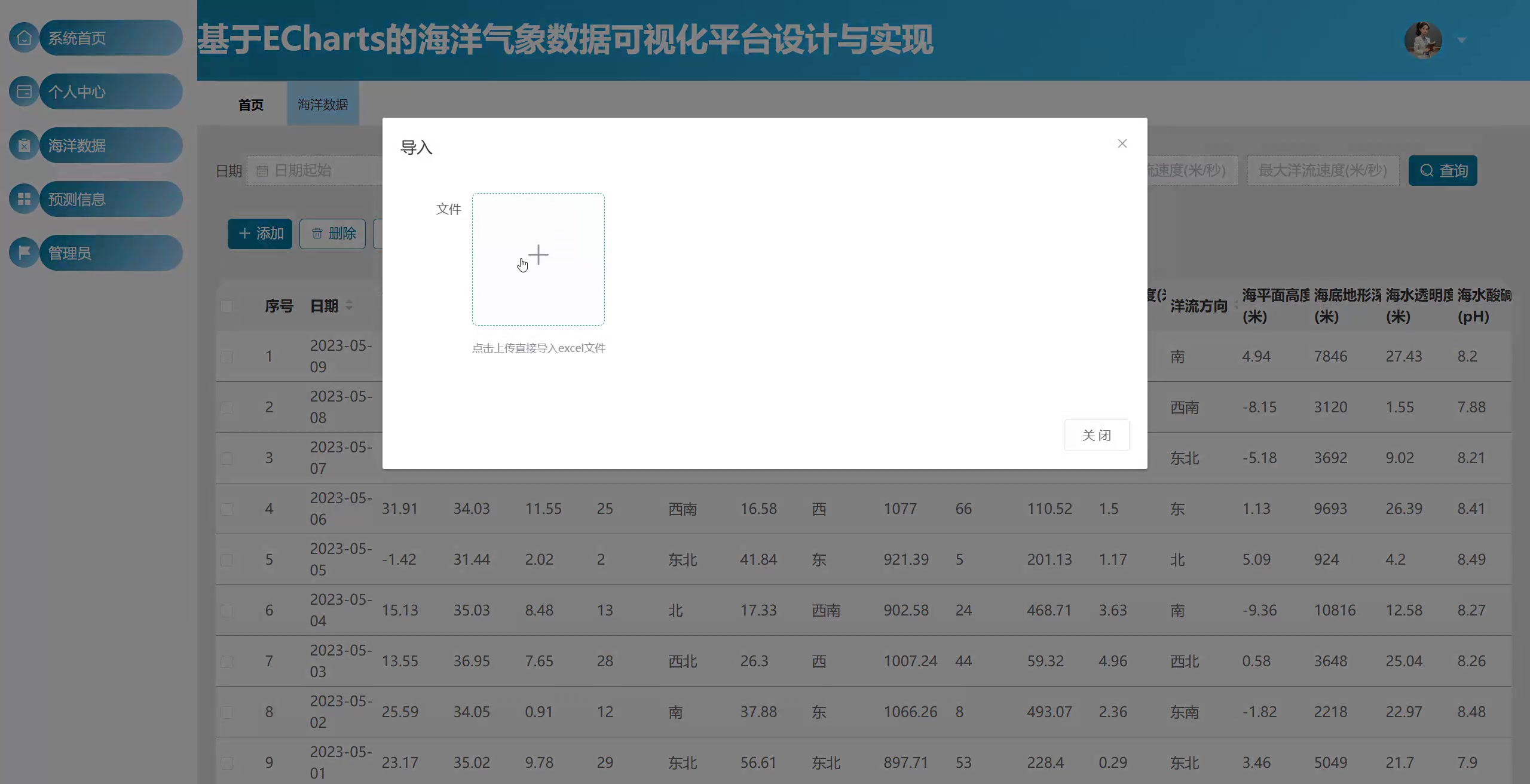Screen dimensions: 1530x784
Task: Check the row 6 checkbox
Action: point(227,611)
